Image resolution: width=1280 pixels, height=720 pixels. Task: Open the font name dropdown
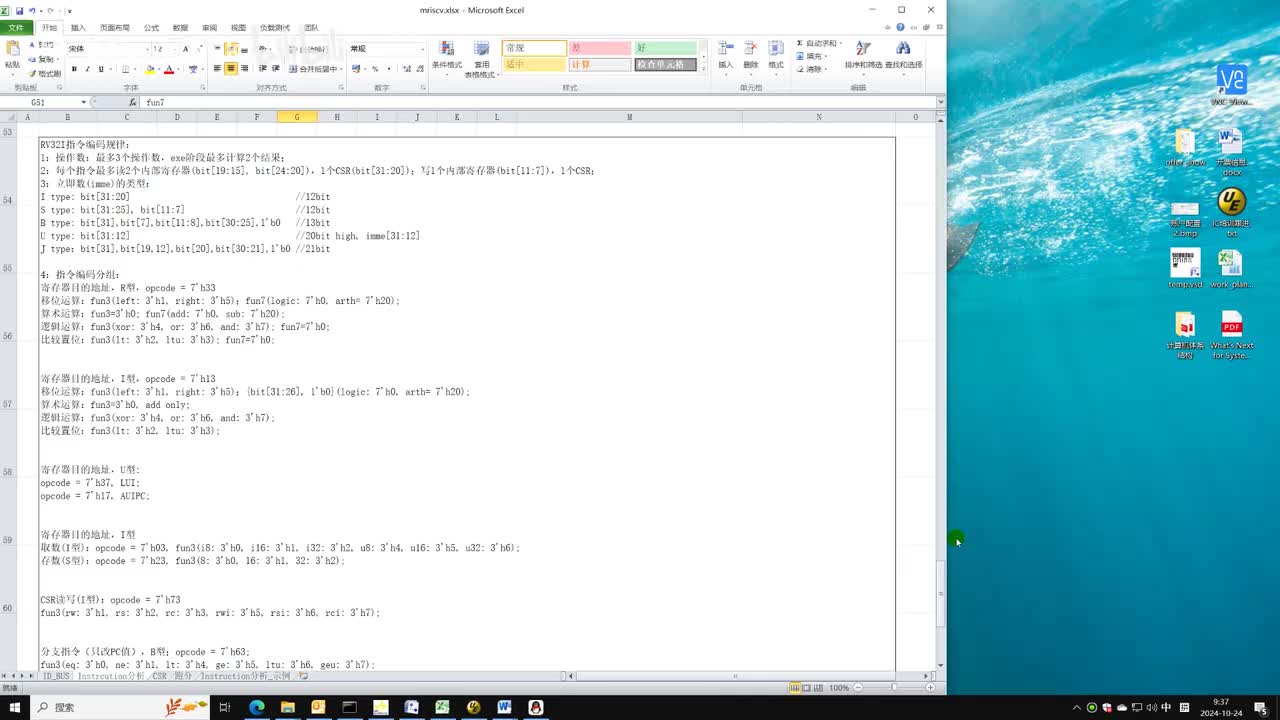(146, 48)
